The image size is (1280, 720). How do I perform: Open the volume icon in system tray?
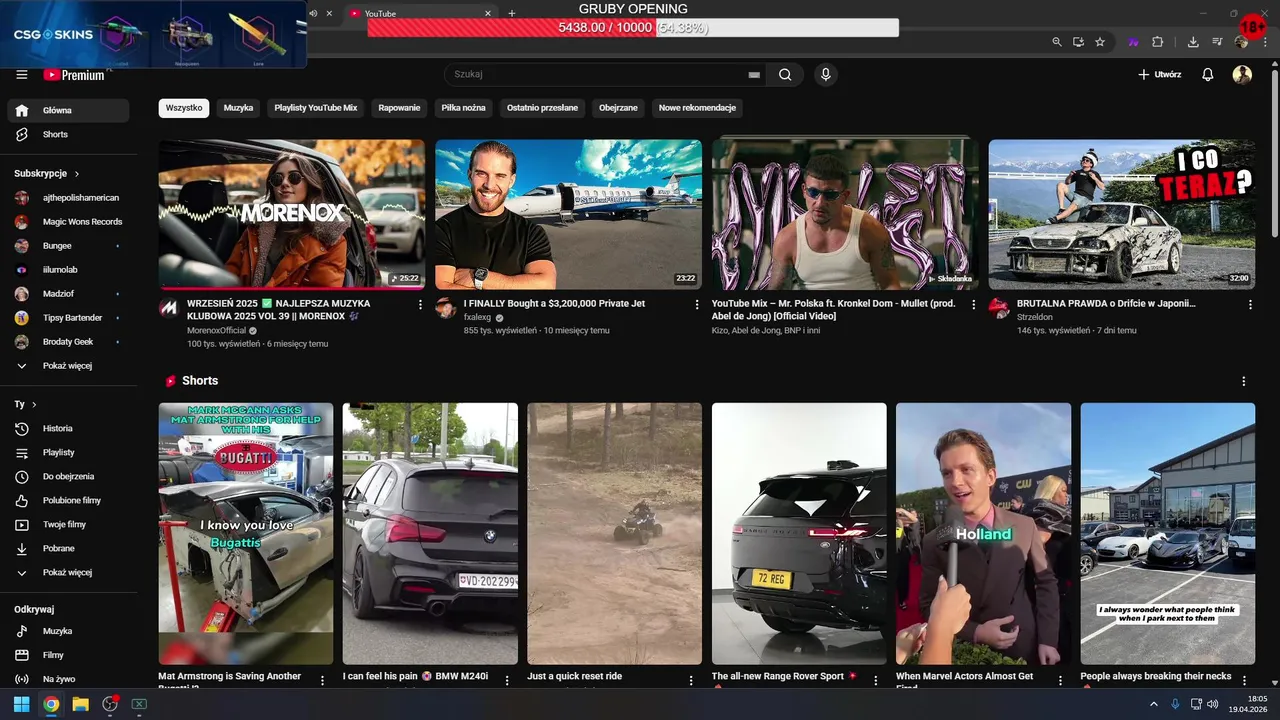(x=1212, y=704)
